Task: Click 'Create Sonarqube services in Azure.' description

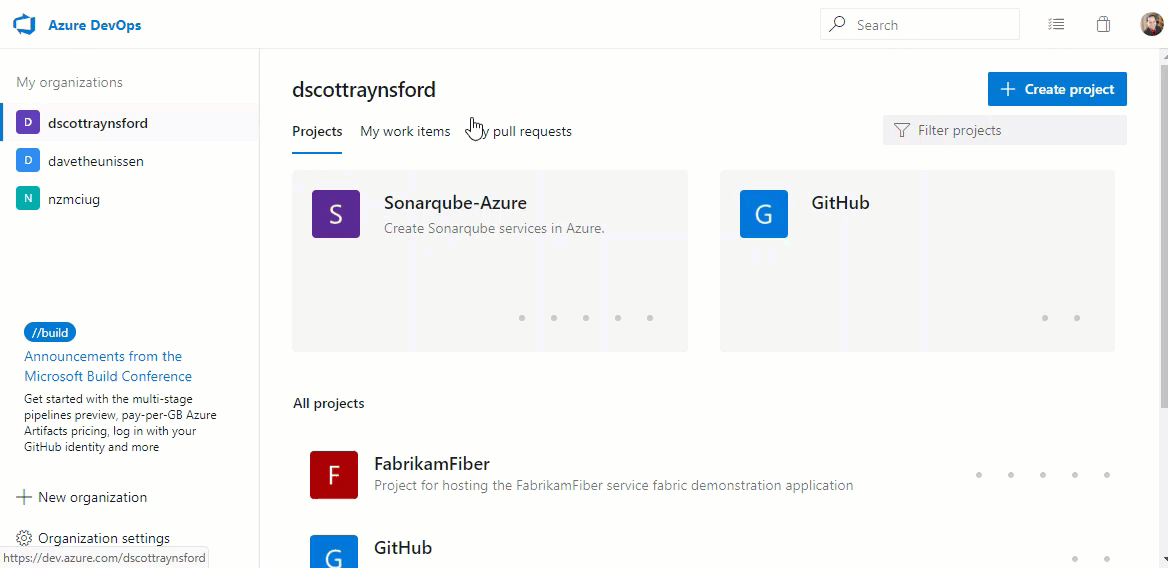Action: tap(494, 229)
